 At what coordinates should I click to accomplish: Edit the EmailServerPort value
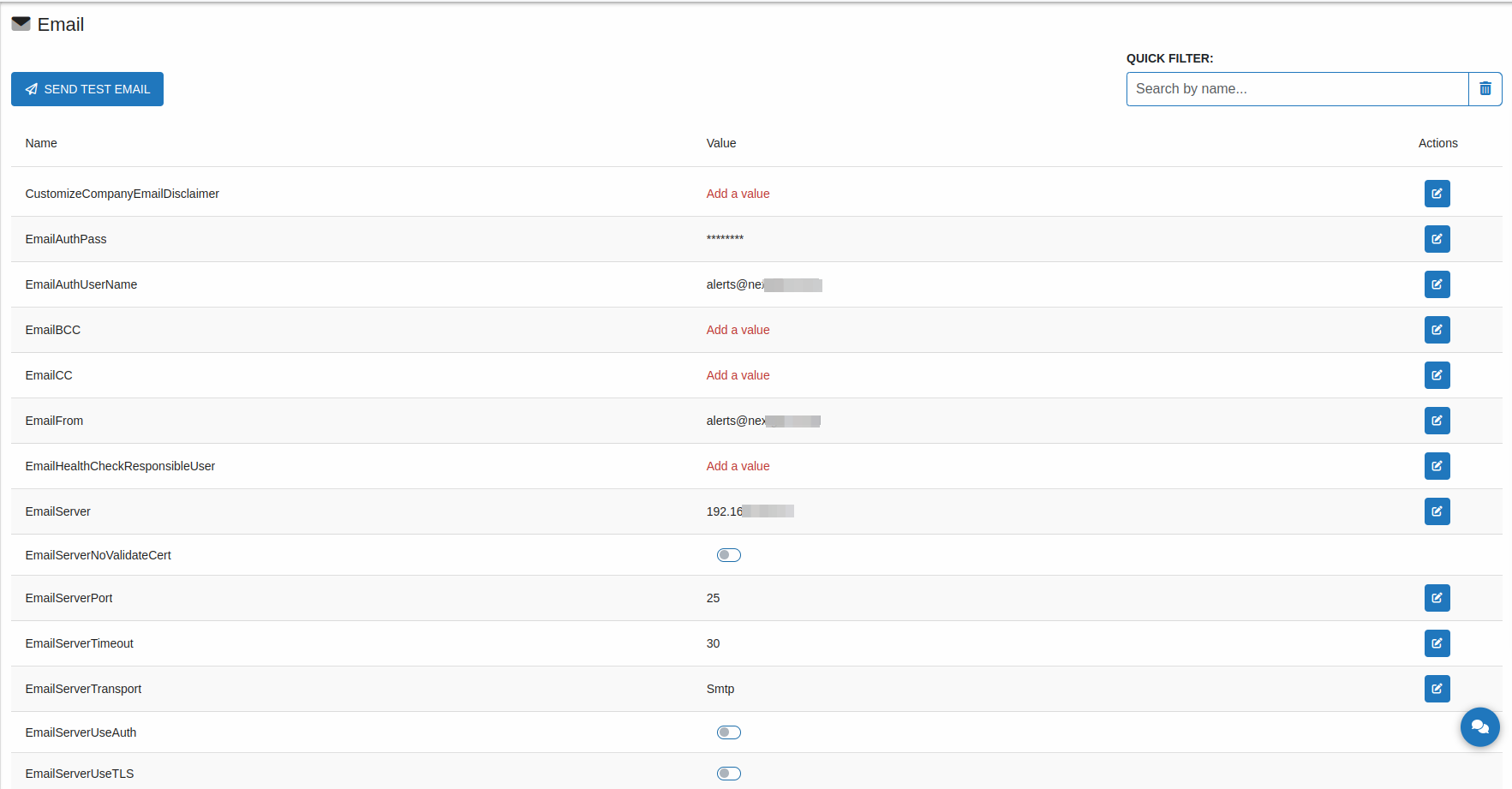1437,598
